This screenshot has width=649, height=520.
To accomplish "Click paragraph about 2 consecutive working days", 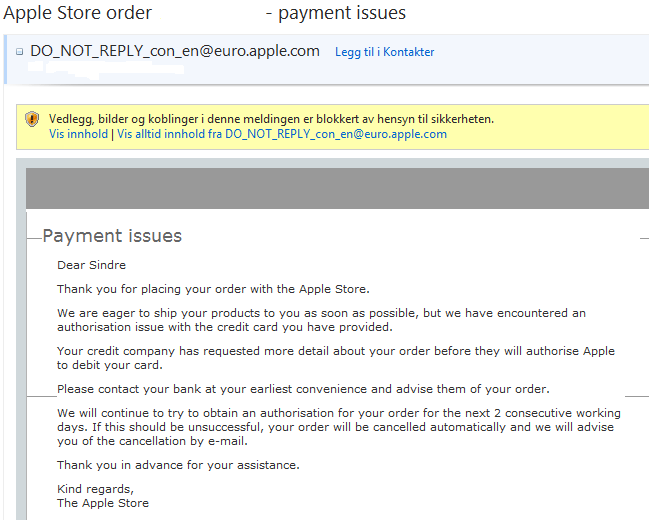I will tap(339, 427).
